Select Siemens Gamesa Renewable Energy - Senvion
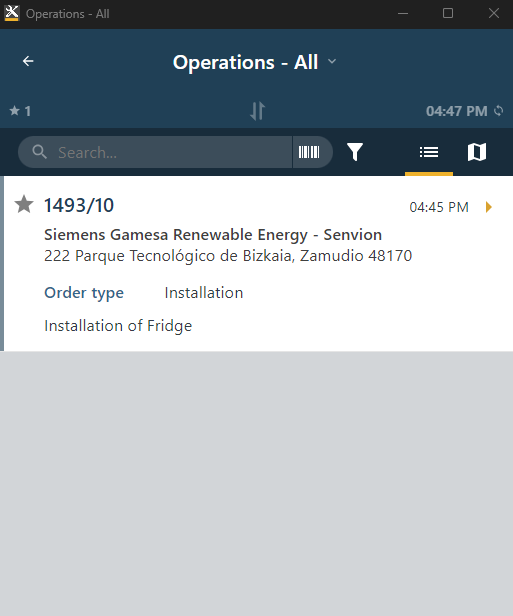 [213, 235]
